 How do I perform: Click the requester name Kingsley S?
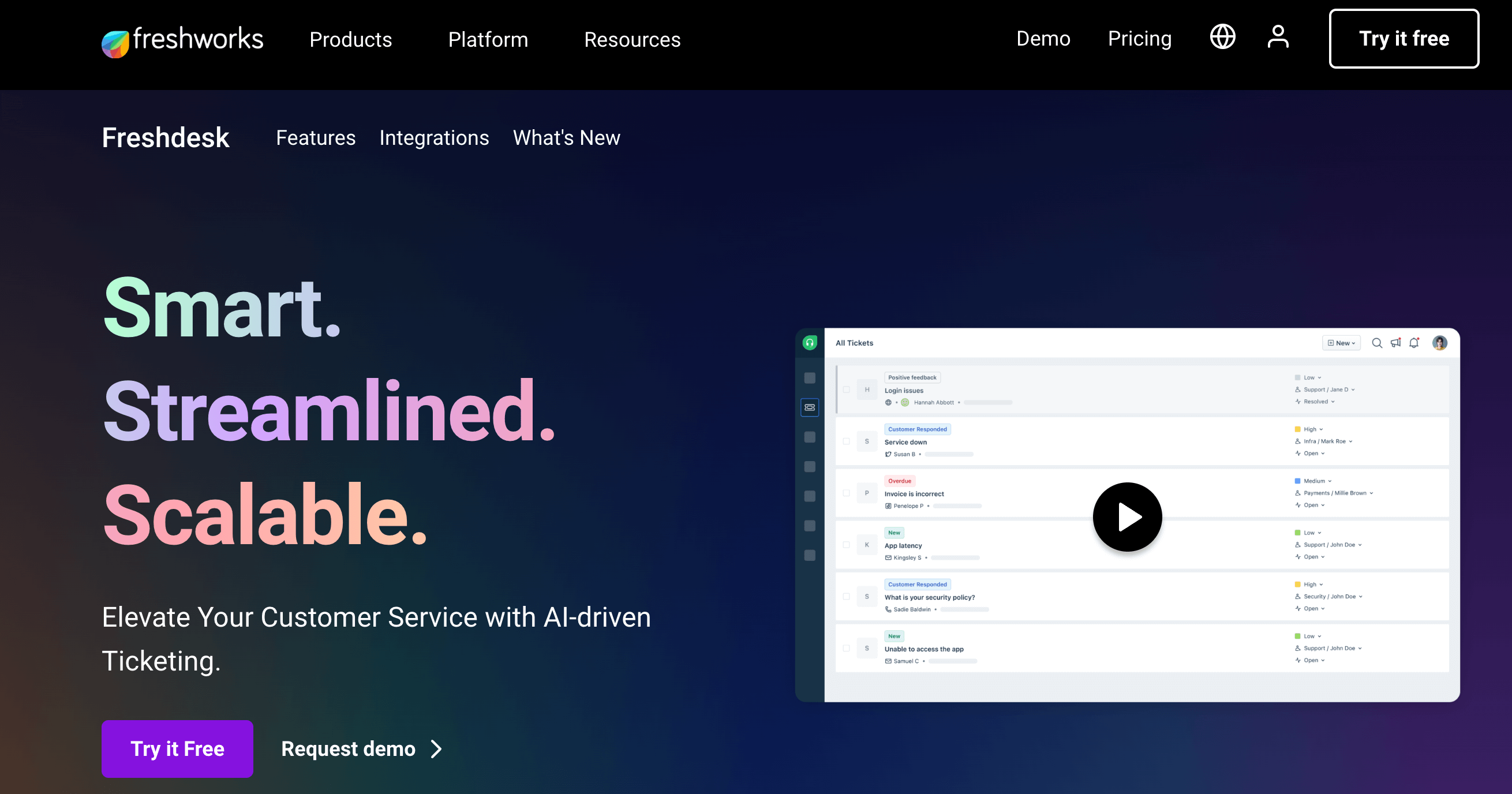coord(907,557)
